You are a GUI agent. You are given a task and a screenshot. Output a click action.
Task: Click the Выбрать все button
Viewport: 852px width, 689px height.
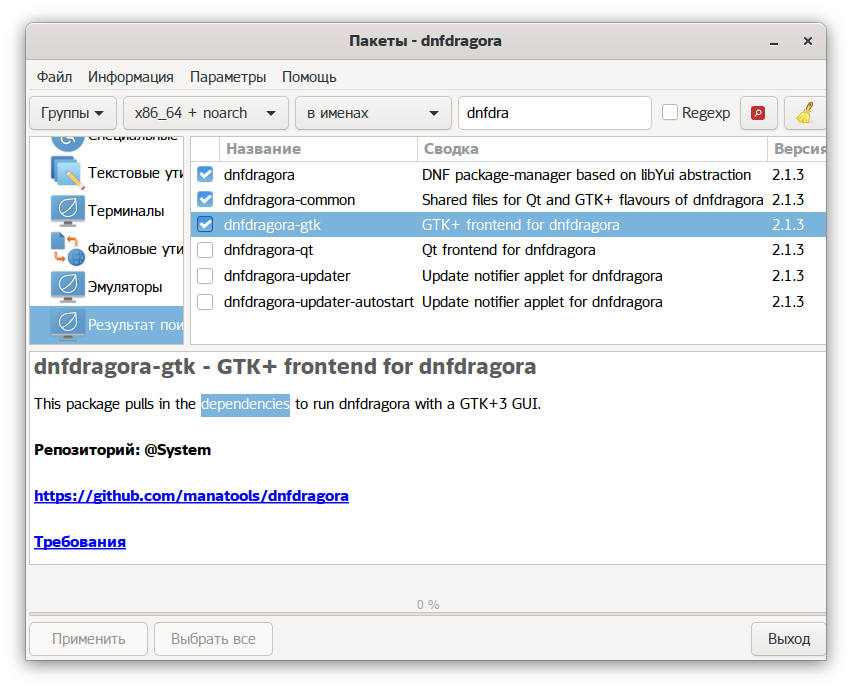213,639
